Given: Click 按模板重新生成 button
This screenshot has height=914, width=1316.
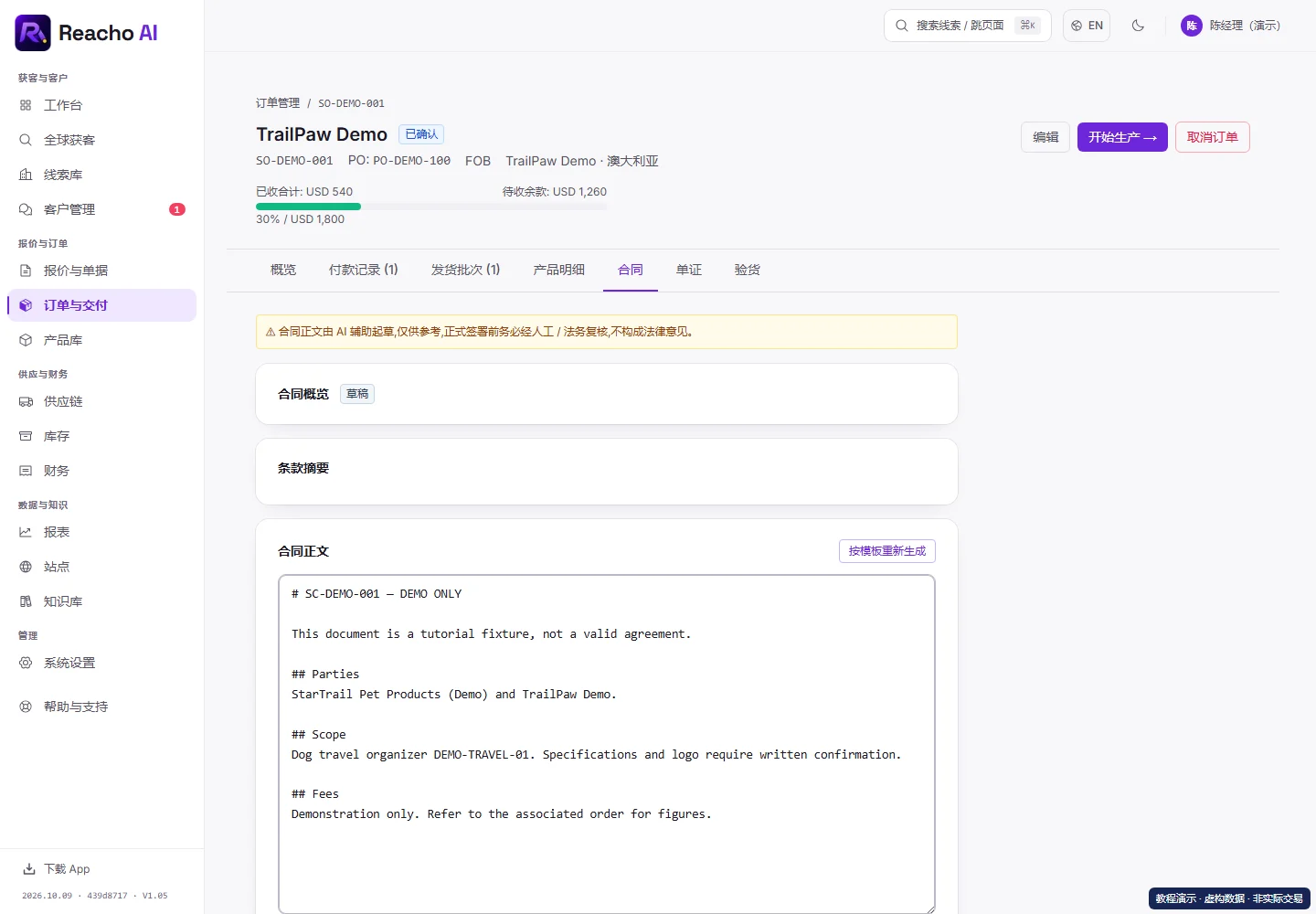Looking at the screenshot, I should pyautogui.click(x=887, y=551).
